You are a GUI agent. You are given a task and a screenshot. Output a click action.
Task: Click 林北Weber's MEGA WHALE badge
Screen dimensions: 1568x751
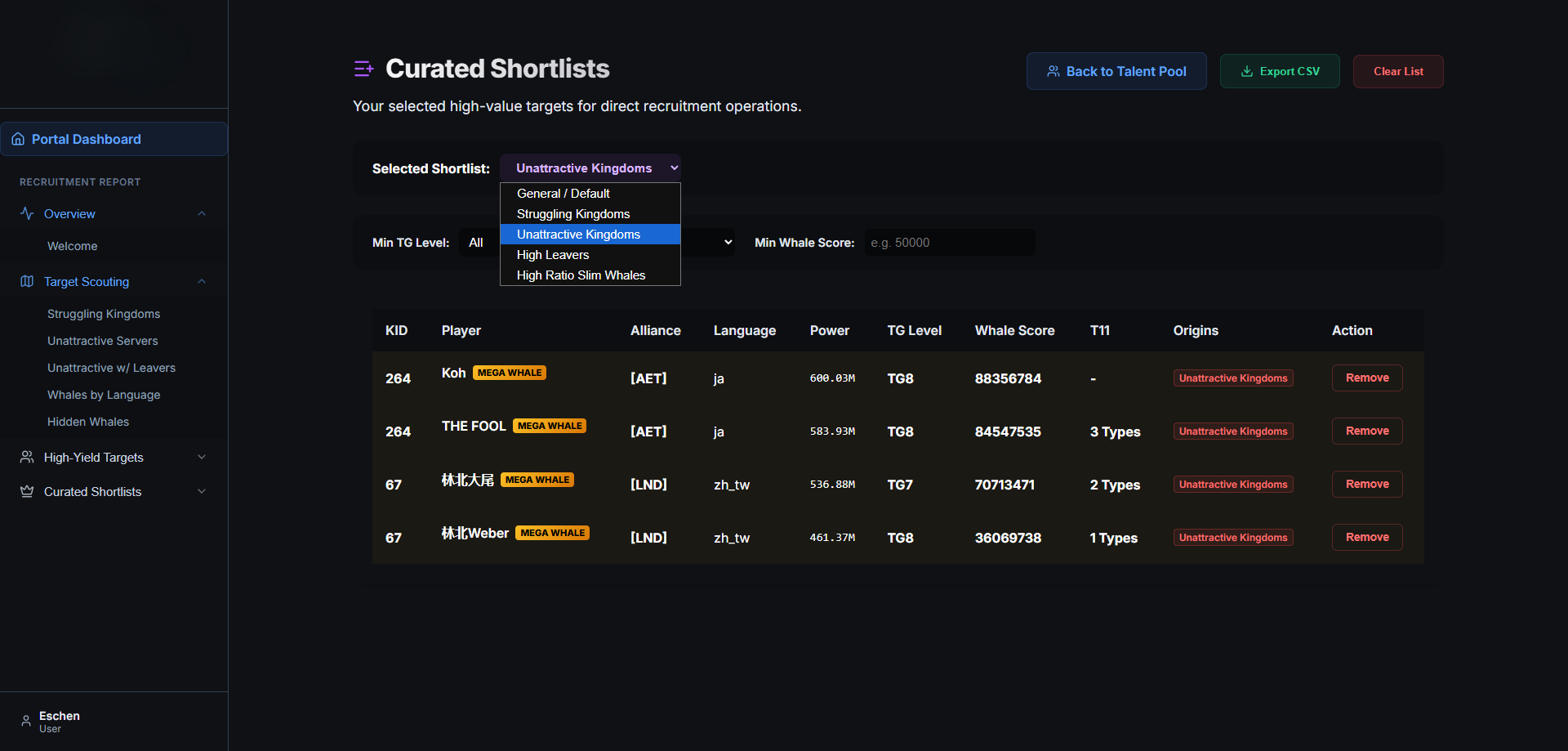point(553,533)
